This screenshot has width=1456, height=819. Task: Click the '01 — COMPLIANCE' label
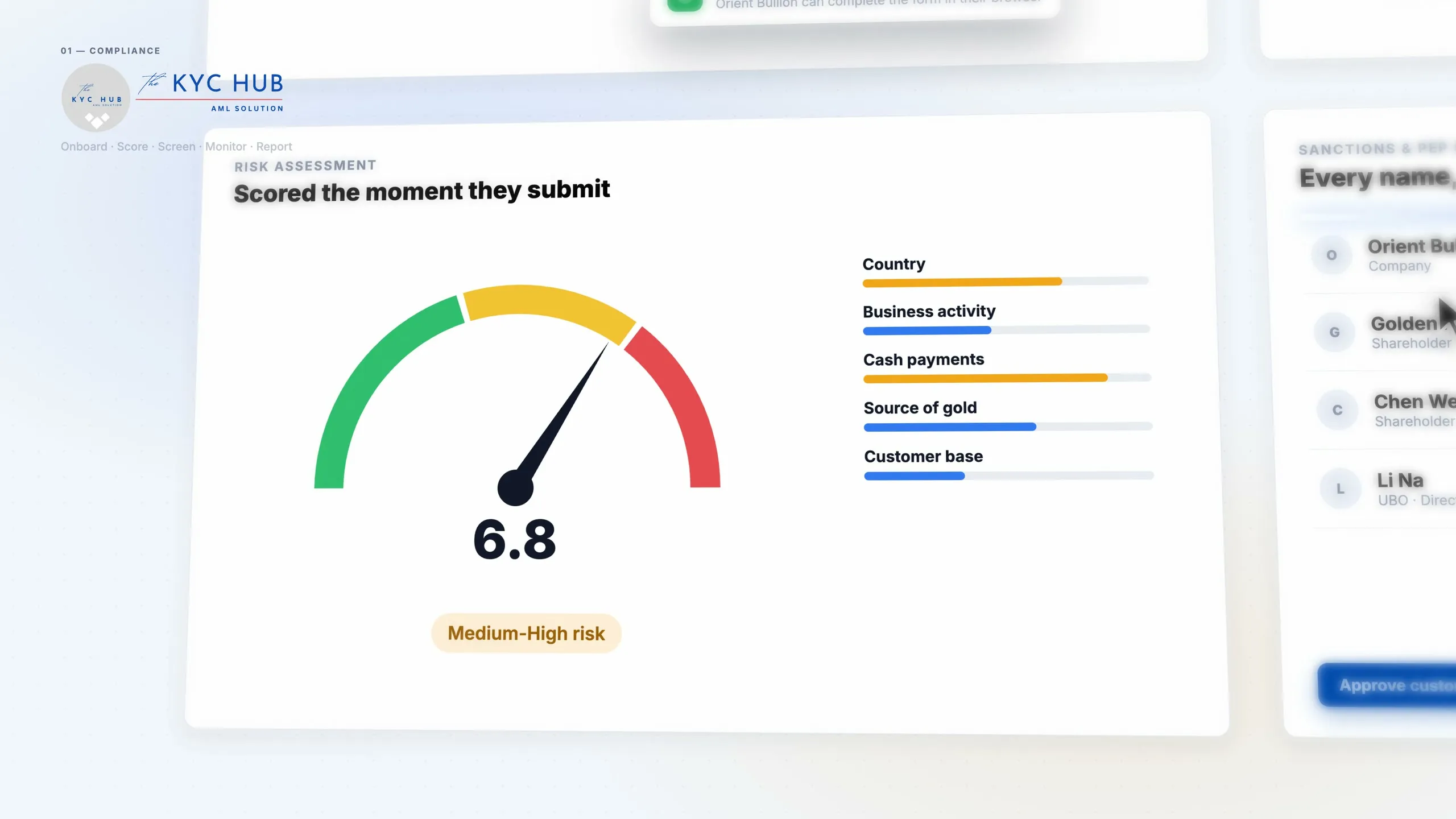click(110, 51)
